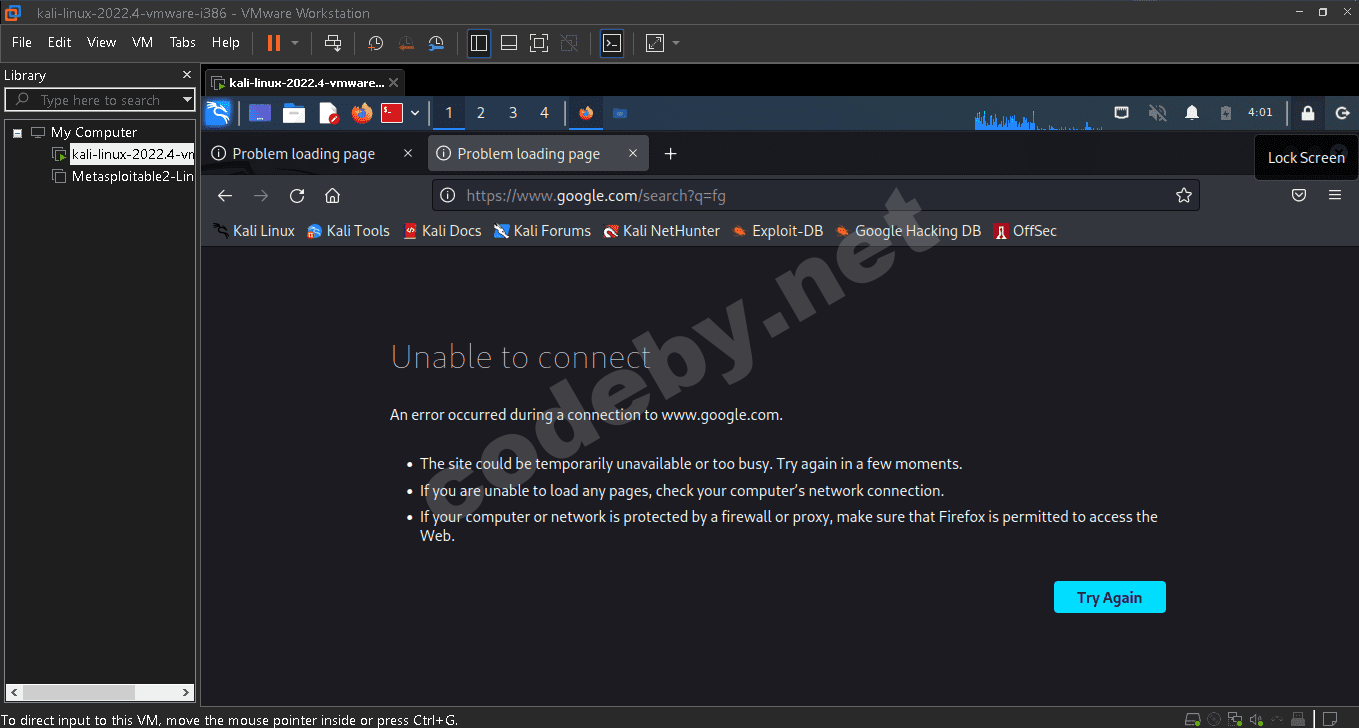The image size is (1359, 728).
Task: Open the Kali dragon applications menu
Action: pyautogui.click(x=218, y=113)
